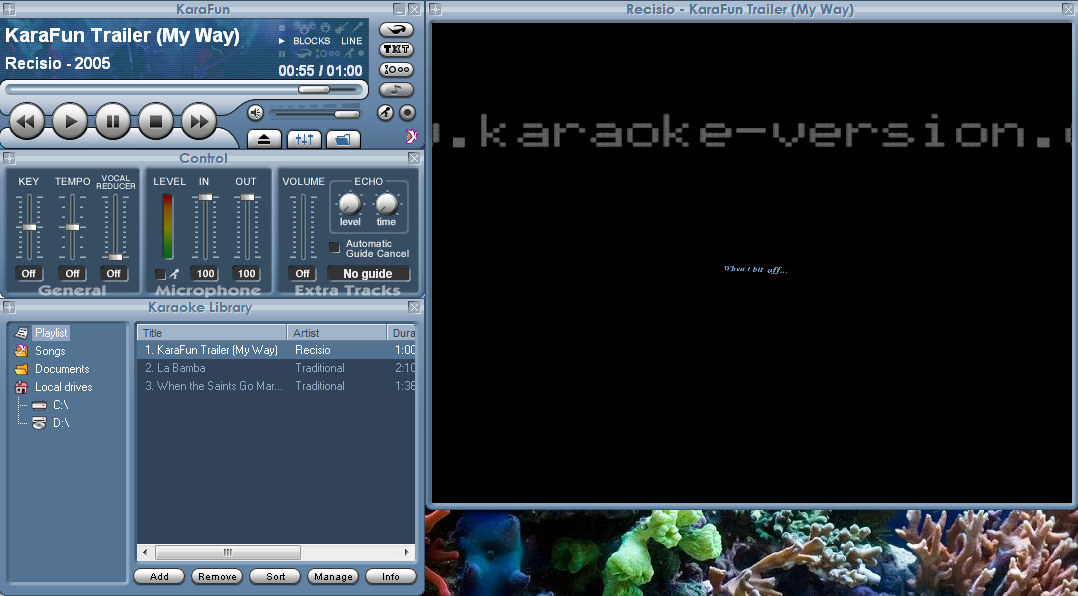Enable the microphone checkbox
This screenshot has height=596, width=1078.
tap(160, 274)
